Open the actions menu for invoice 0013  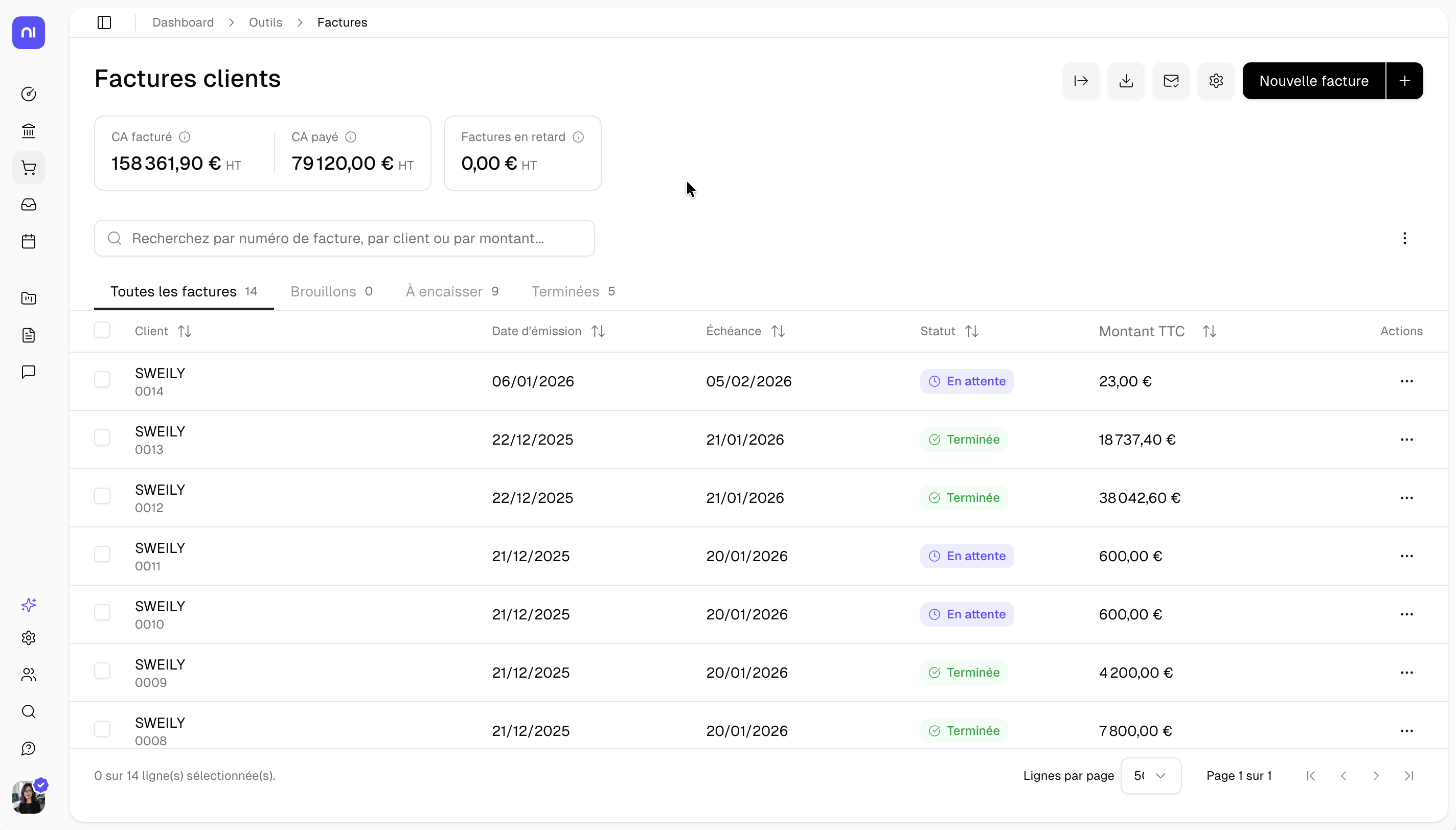click(1407, 439)
